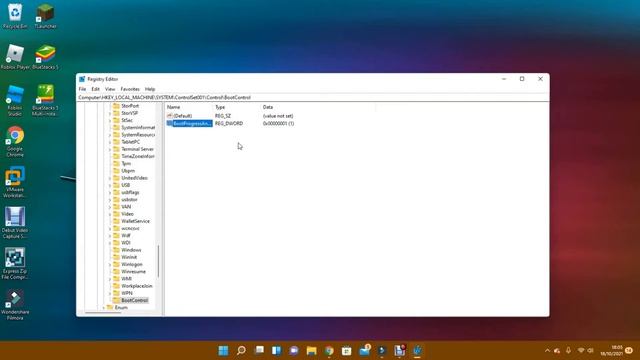This screenshot has height=360, width=640.
Task: Click the REG_DWORD type cell
Action: pos(229,123)
